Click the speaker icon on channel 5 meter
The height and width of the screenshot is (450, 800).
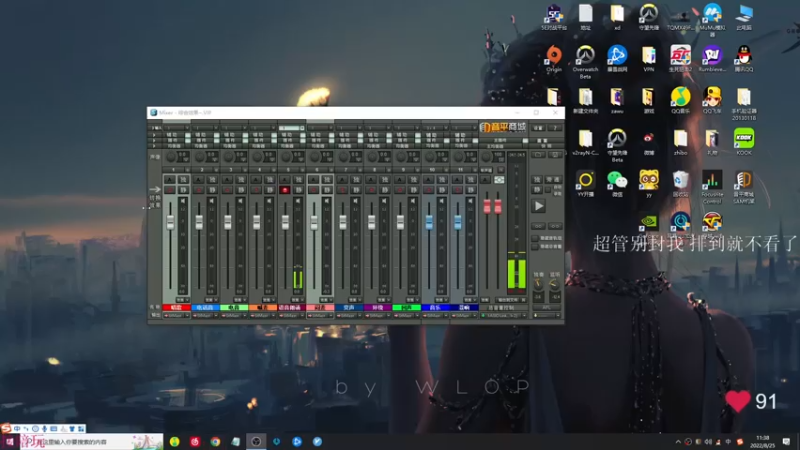coord(298,201)
